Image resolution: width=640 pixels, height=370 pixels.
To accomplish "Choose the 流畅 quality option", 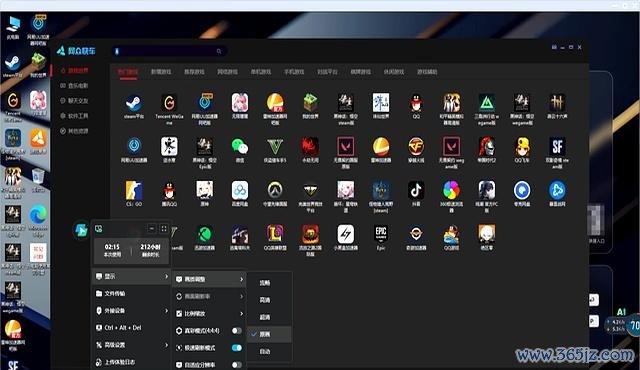I will point(269,283).
